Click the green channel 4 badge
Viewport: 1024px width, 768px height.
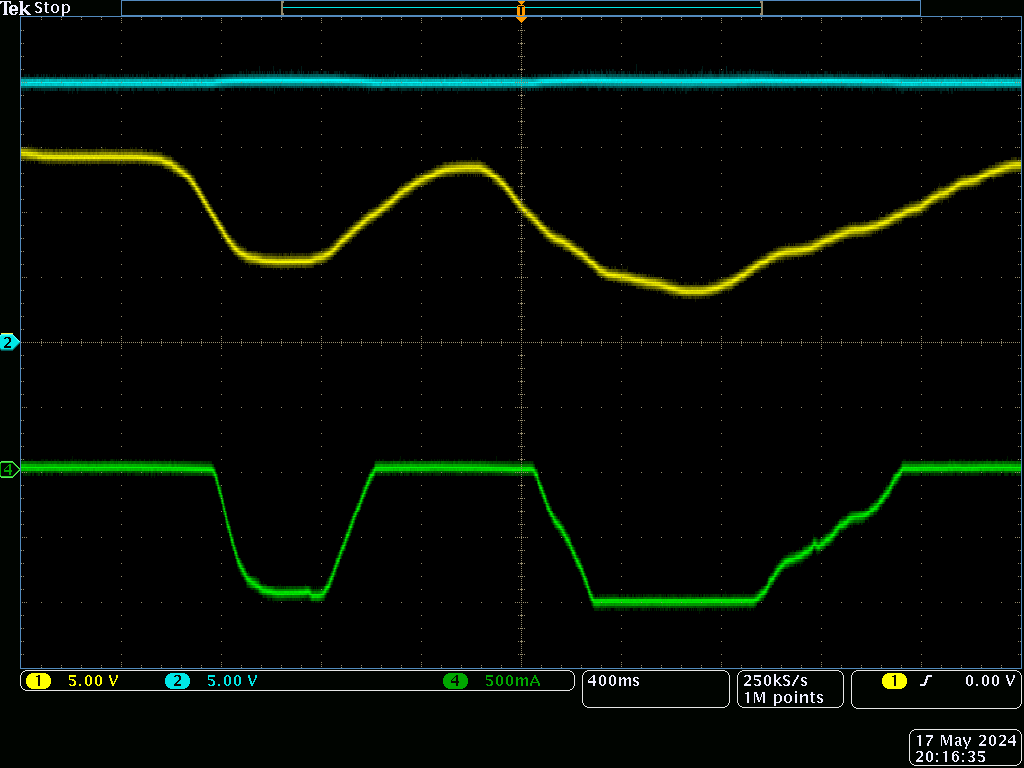[x=456, y=682]
